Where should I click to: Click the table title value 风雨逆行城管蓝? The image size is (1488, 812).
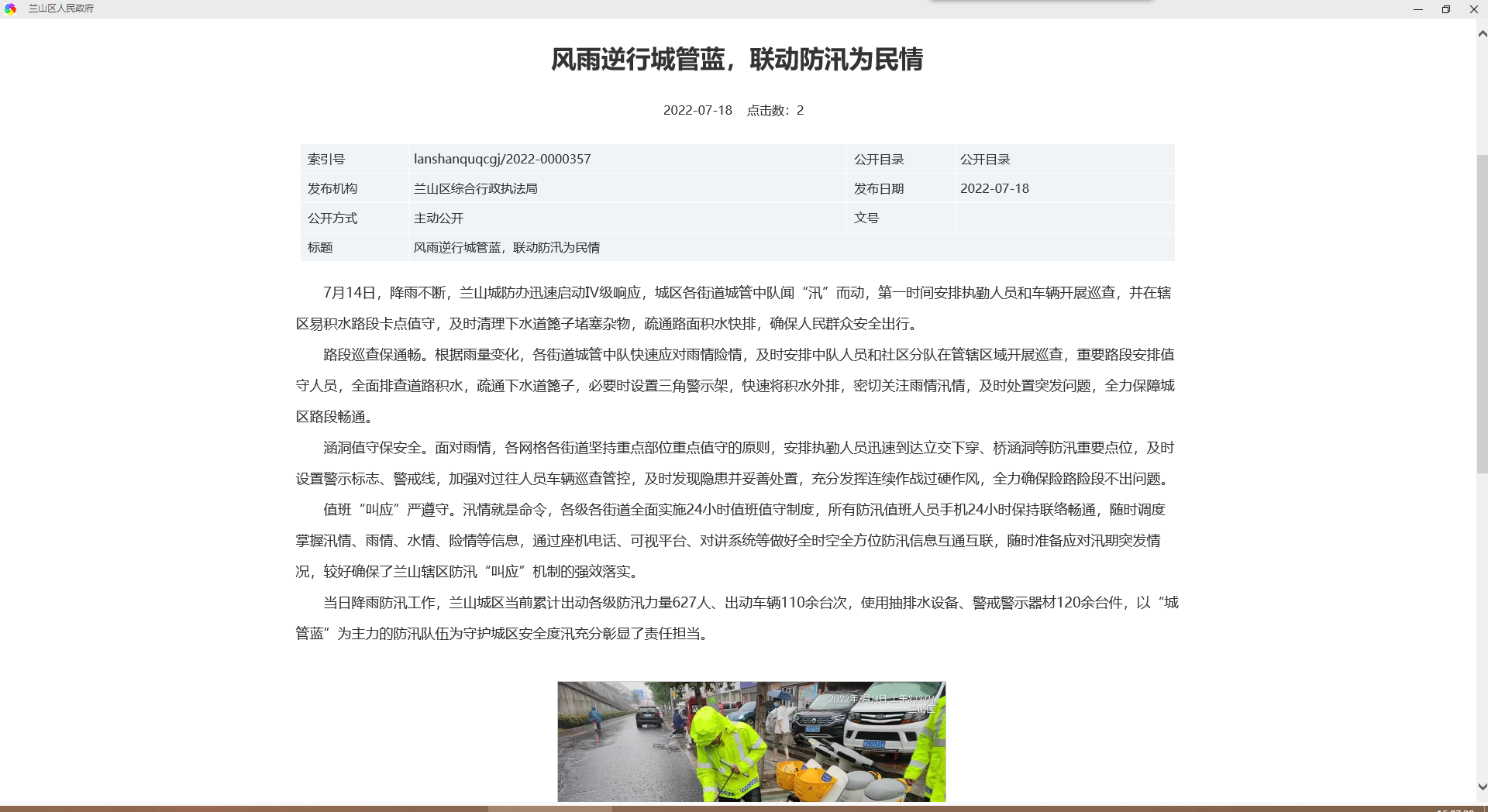507,247
